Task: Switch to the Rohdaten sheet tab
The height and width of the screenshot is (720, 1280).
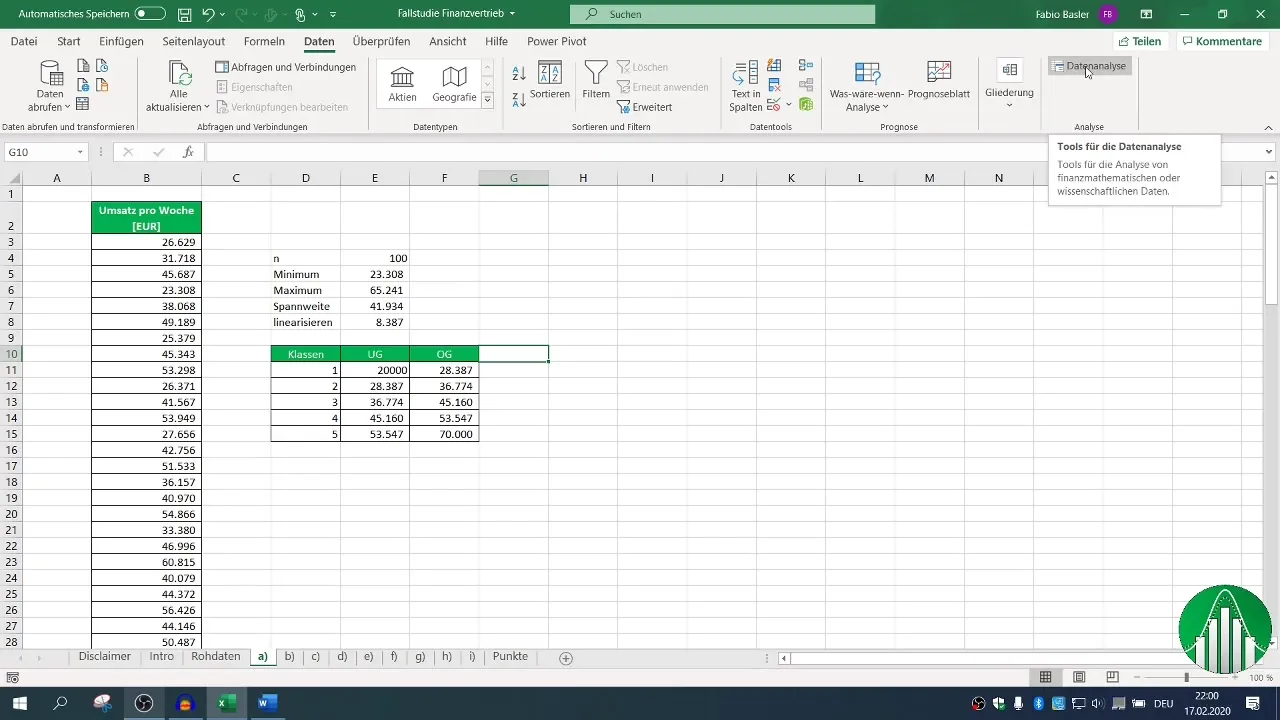Action: coord(216,657)
